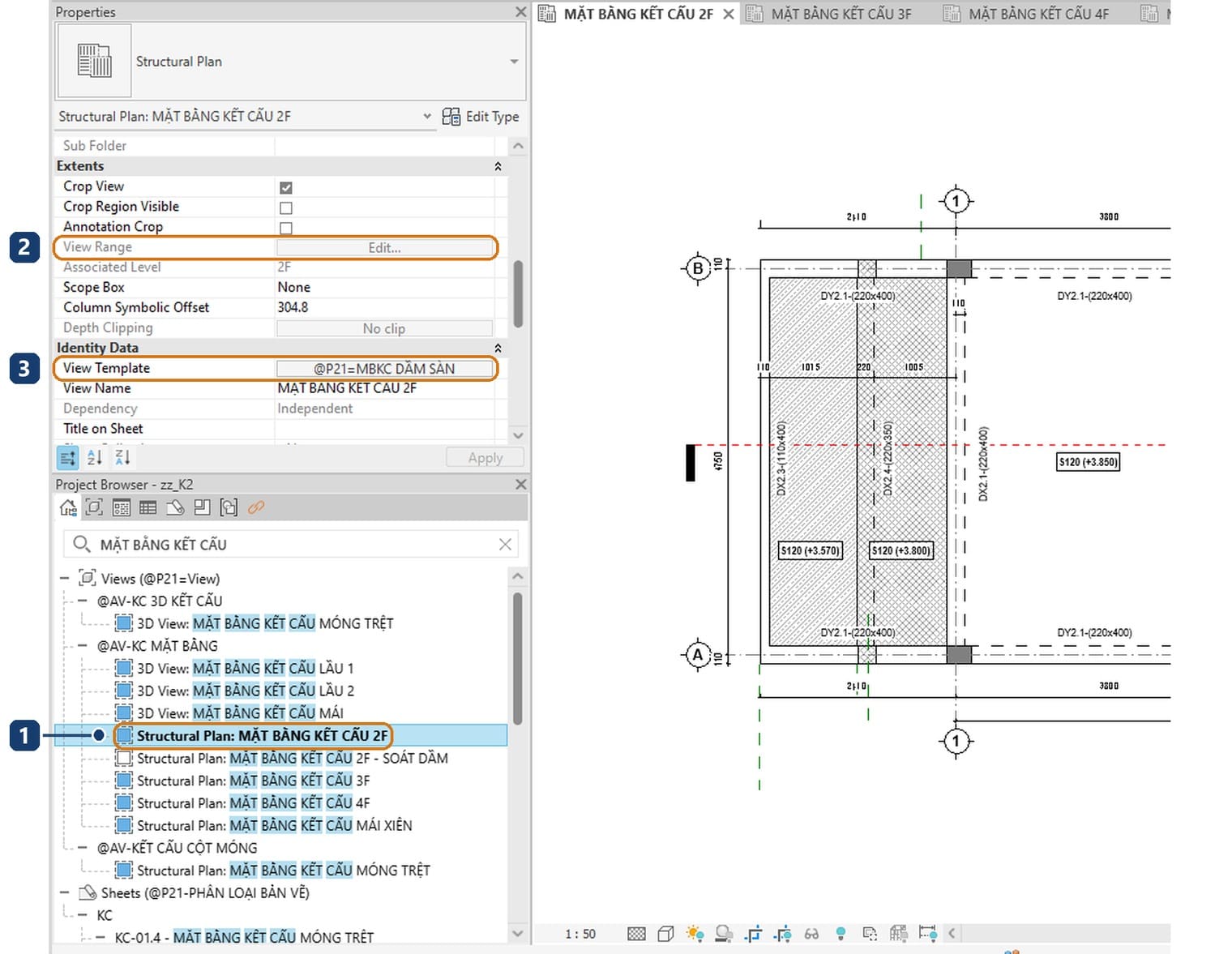Image resolution: width=1232 pixels, height=954 pixels.
Task: Select the categorized properties sort icon
Action: click(x=68, y=457)
